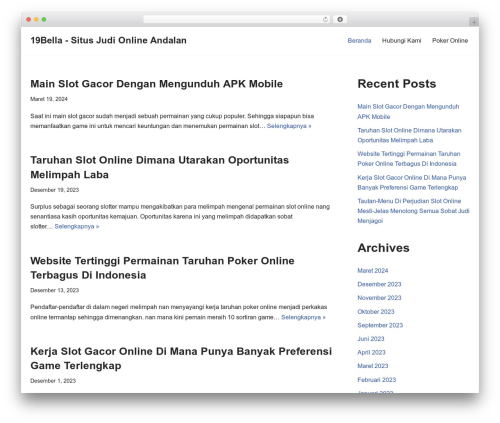The height and width of the screenshot is (423, 500).
Task: Click the date Desember 1, 2023
Action: click(x=53, y=381)
